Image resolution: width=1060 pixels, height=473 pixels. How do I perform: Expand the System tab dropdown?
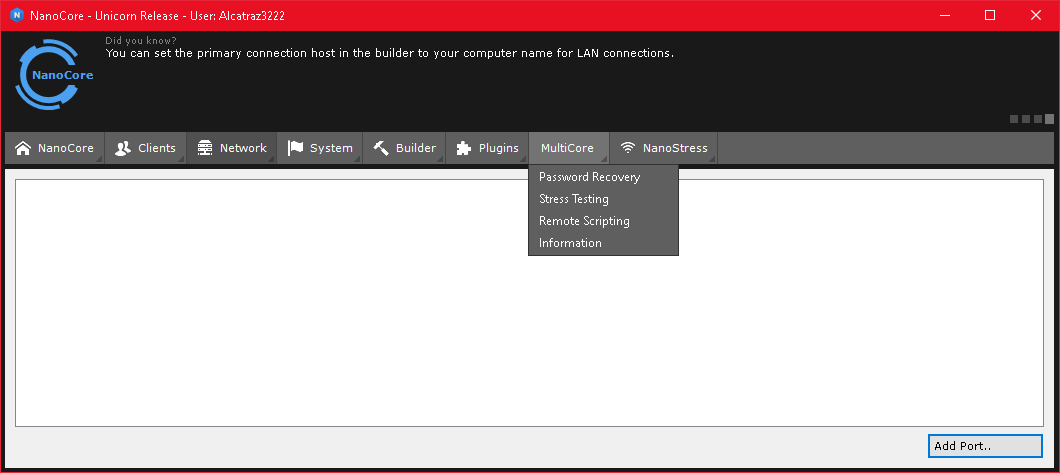pos(331,148)
